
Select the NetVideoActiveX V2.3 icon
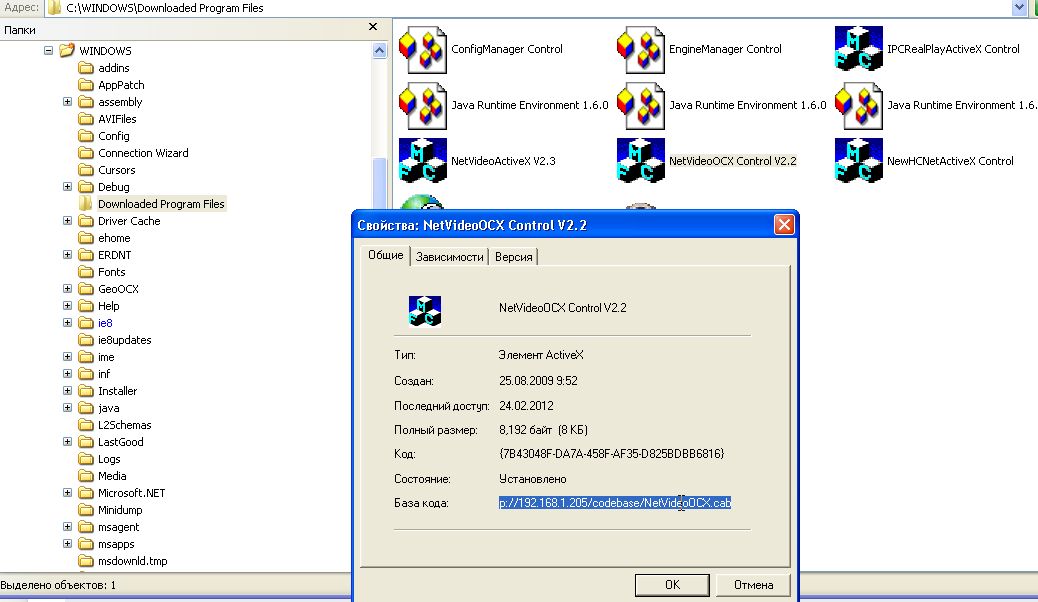423,160
